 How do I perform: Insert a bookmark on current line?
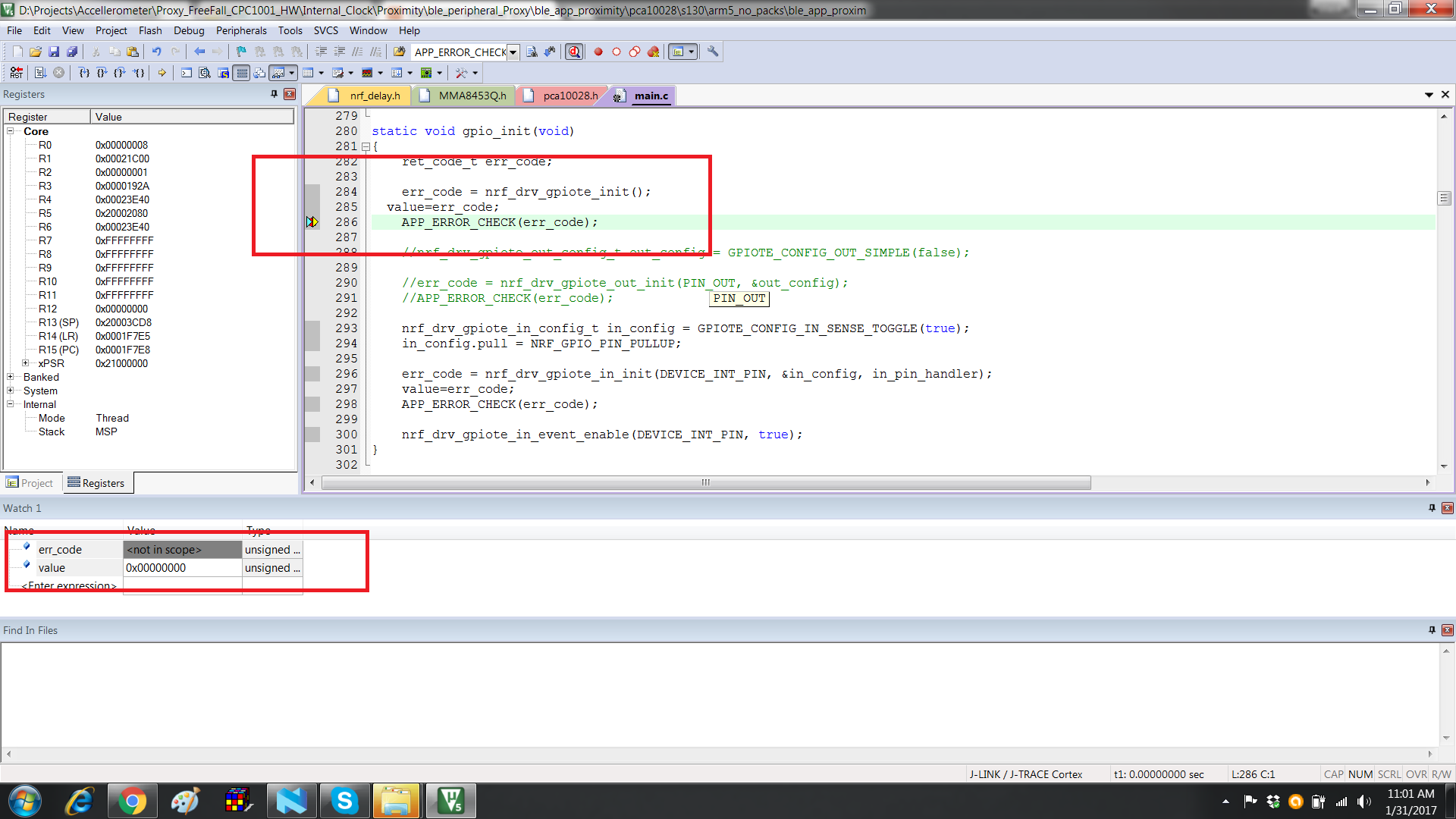[x=241, y=52]
